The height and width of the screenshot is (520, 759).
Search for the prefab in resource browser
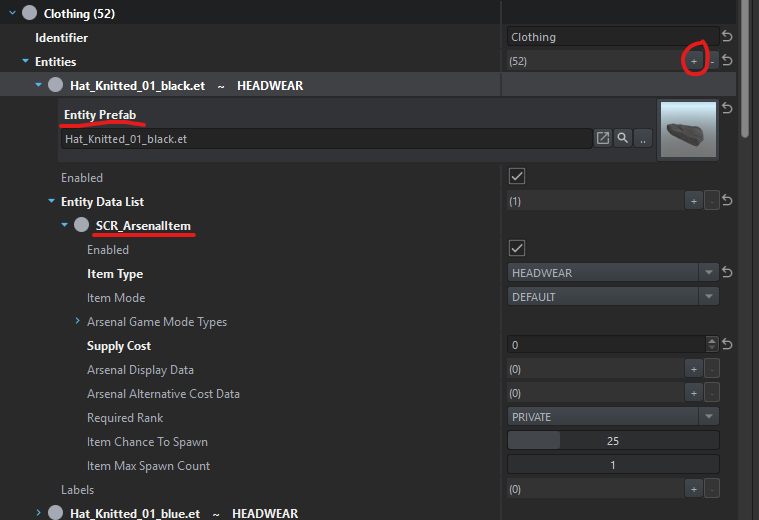pyautogui.click(x=622, y=138)
